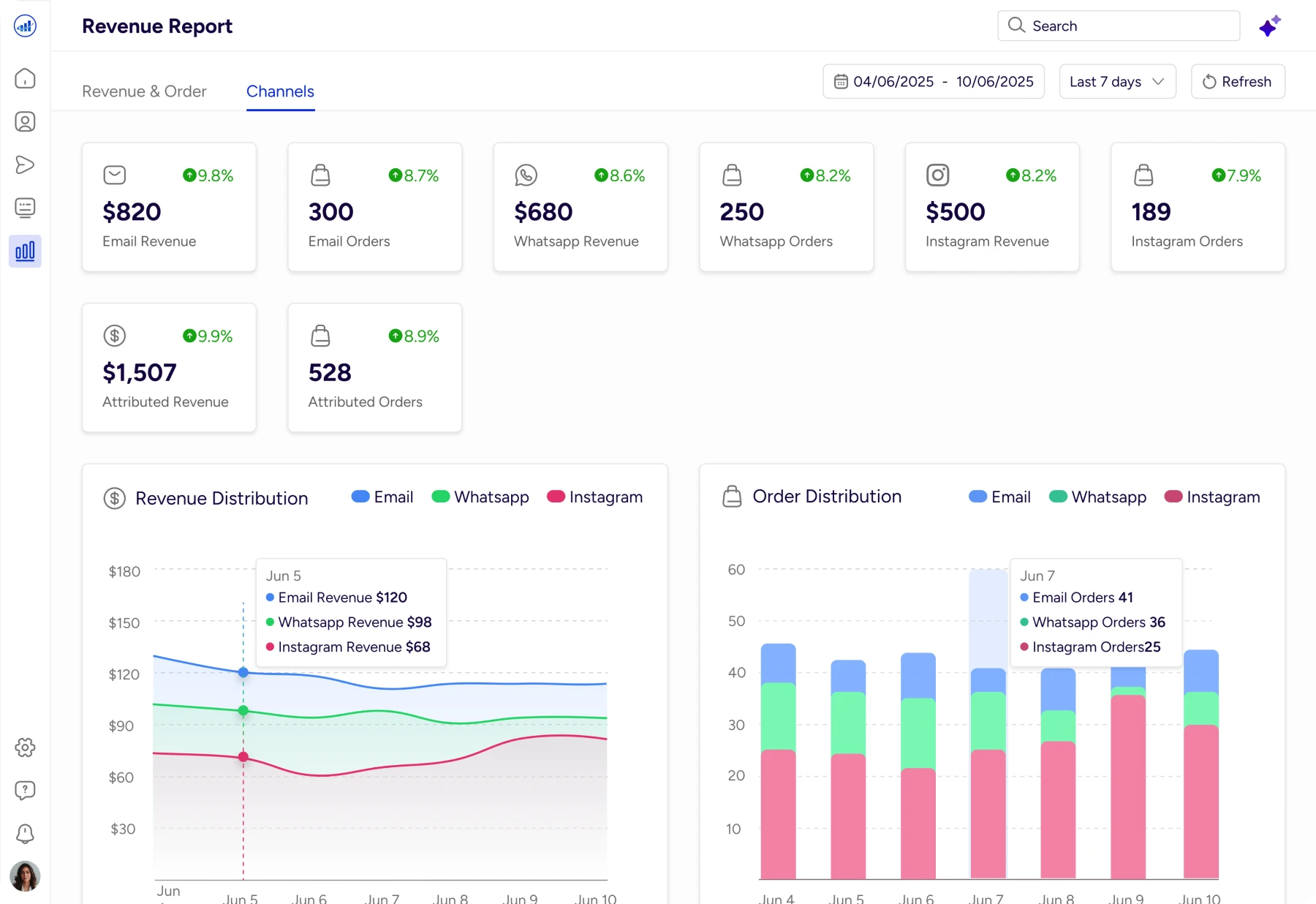
Task: Toggle Email series in Revenue Distribution legend
Action: [382, 497]
